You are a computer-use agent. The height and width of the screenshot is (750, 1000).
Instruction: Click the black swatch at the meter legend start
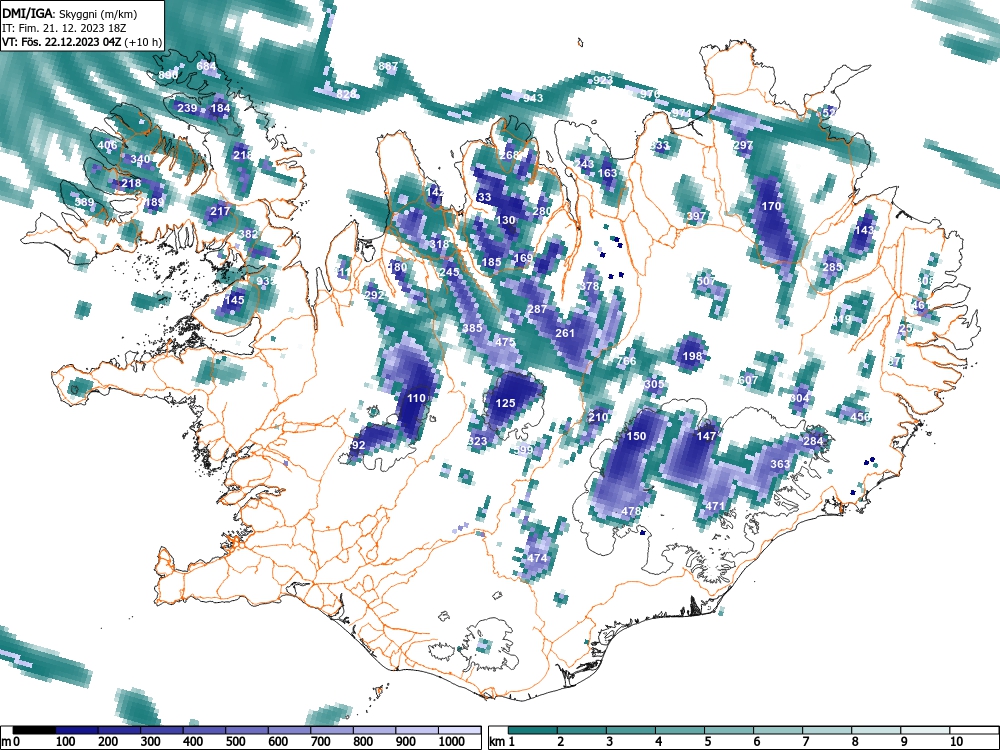(x=34, y=730)
